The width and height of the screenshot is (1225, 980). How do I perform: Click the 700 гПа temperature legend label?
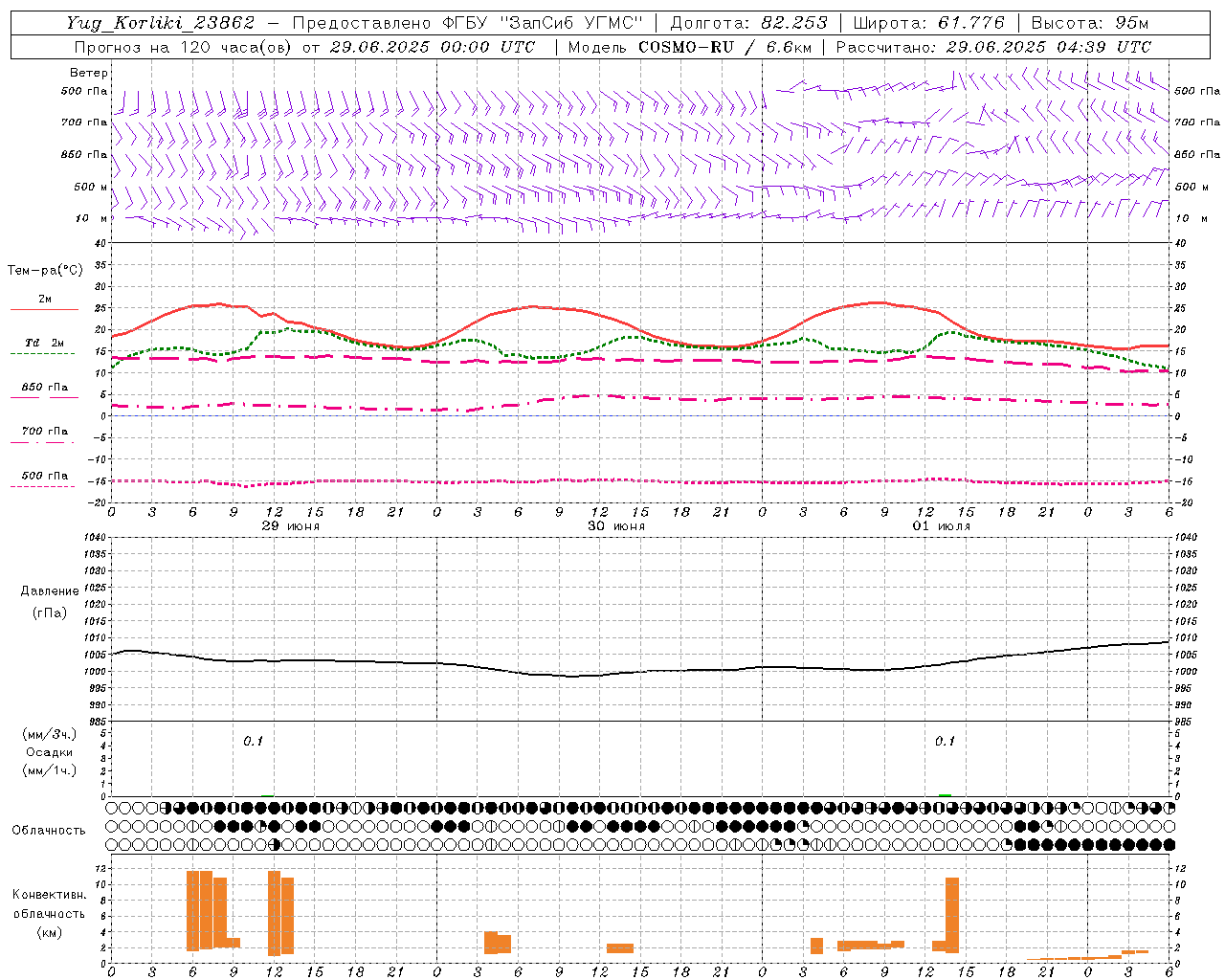(44, 431)
